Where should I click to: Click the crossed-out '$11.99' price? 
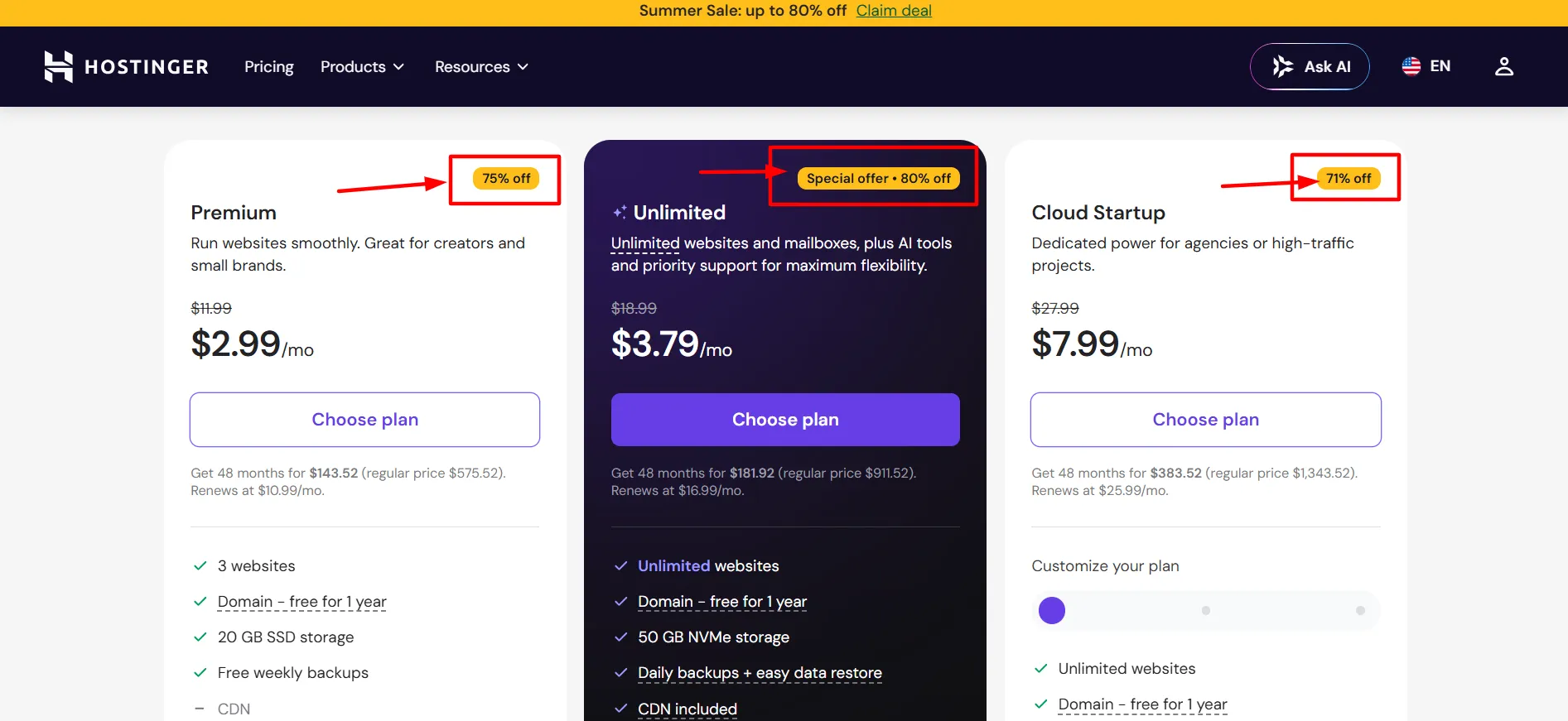pyautogui.click(x=211, y=309)
